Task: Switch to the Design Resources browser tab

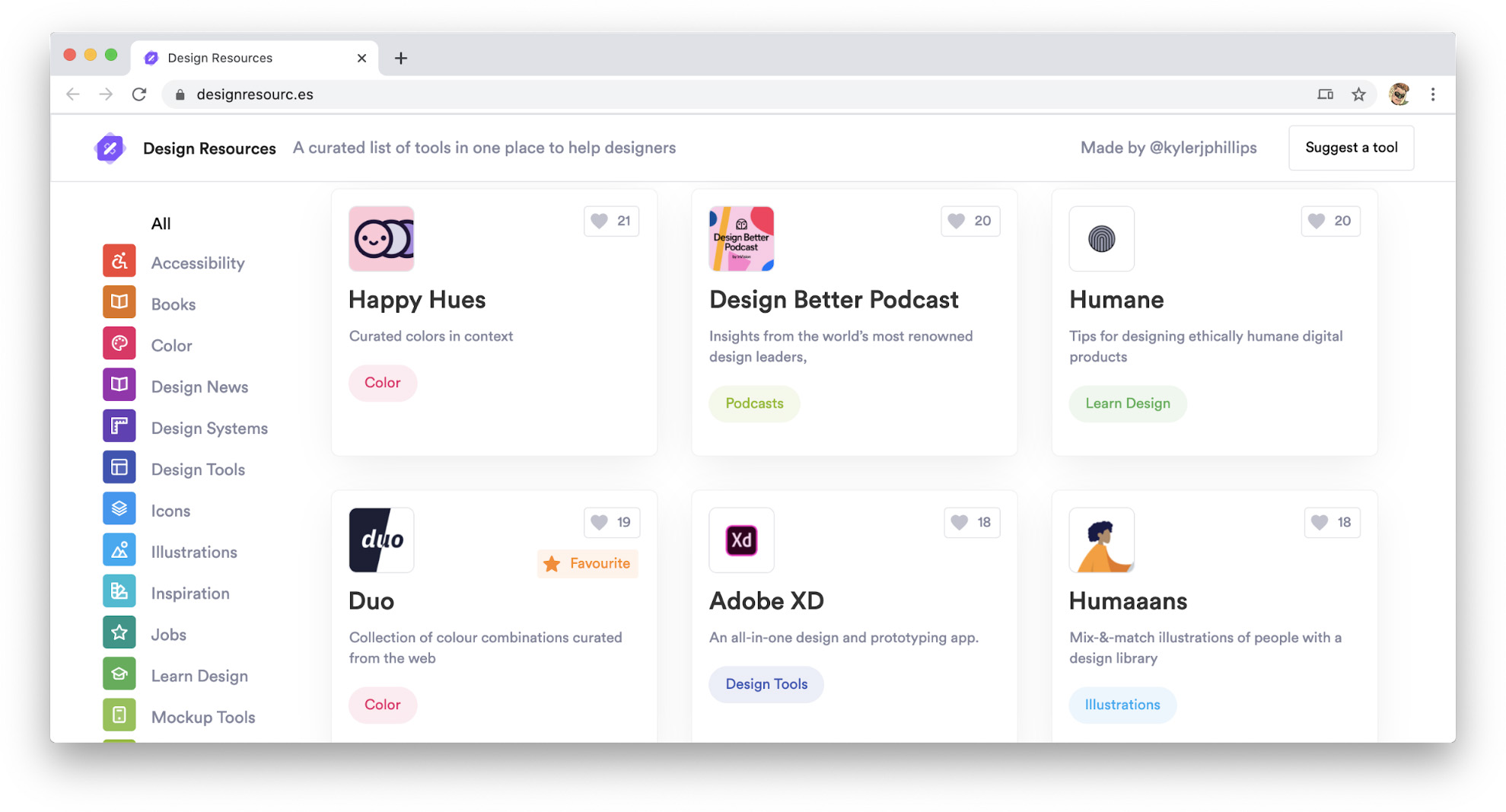Action: tap(254, 58)
